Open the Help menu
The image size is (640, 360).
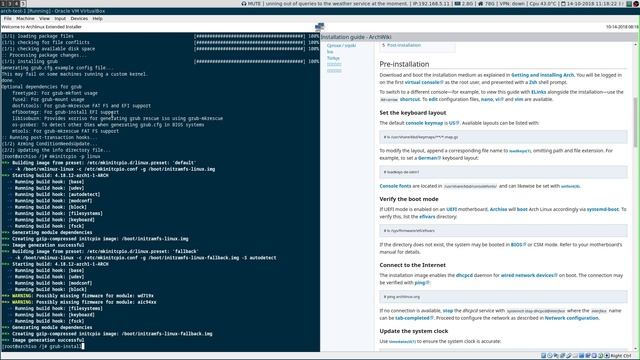point(98,18)
